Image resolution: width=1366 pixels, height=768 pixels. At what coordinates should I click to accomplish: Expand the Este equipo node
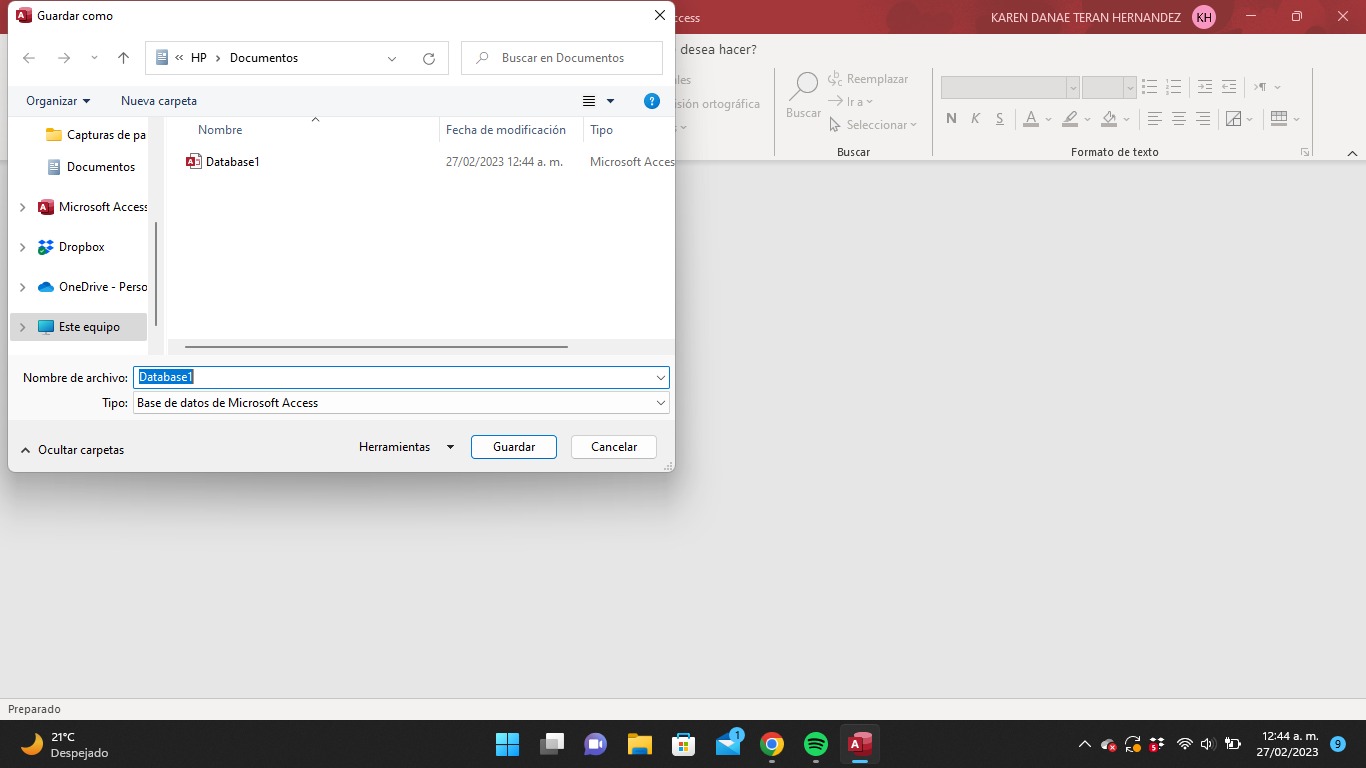click(x=23, y=327)
